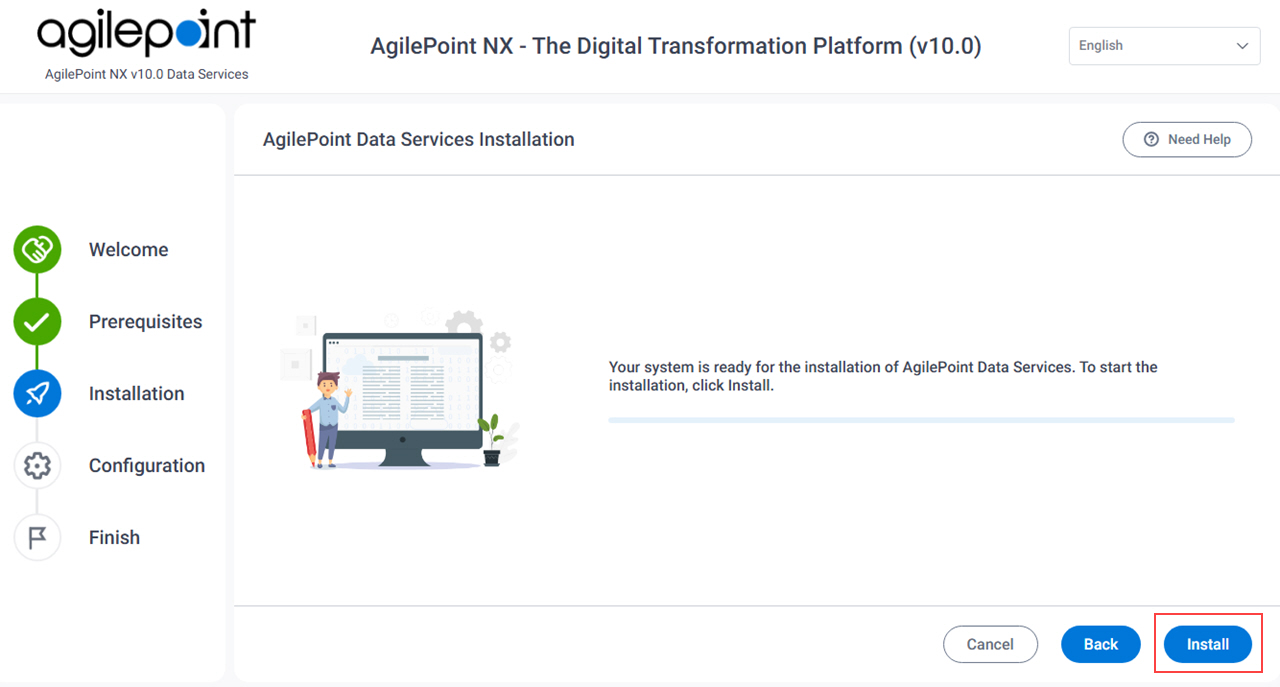
Task: Click the Prerequisites checkmark step icon
Action: point(37,322)
